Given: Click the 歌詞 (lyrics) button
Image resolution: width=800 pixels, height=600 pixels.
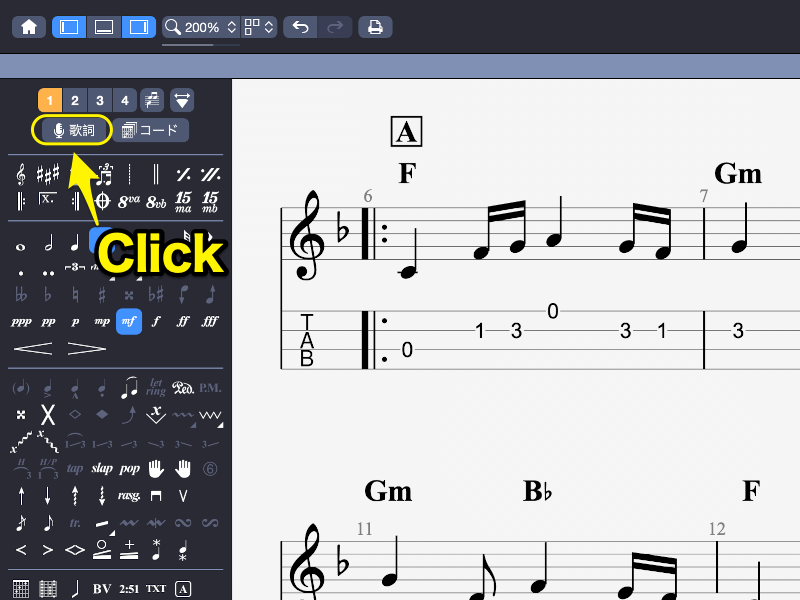Looking at the screenshot, I should tap(73, 130).
